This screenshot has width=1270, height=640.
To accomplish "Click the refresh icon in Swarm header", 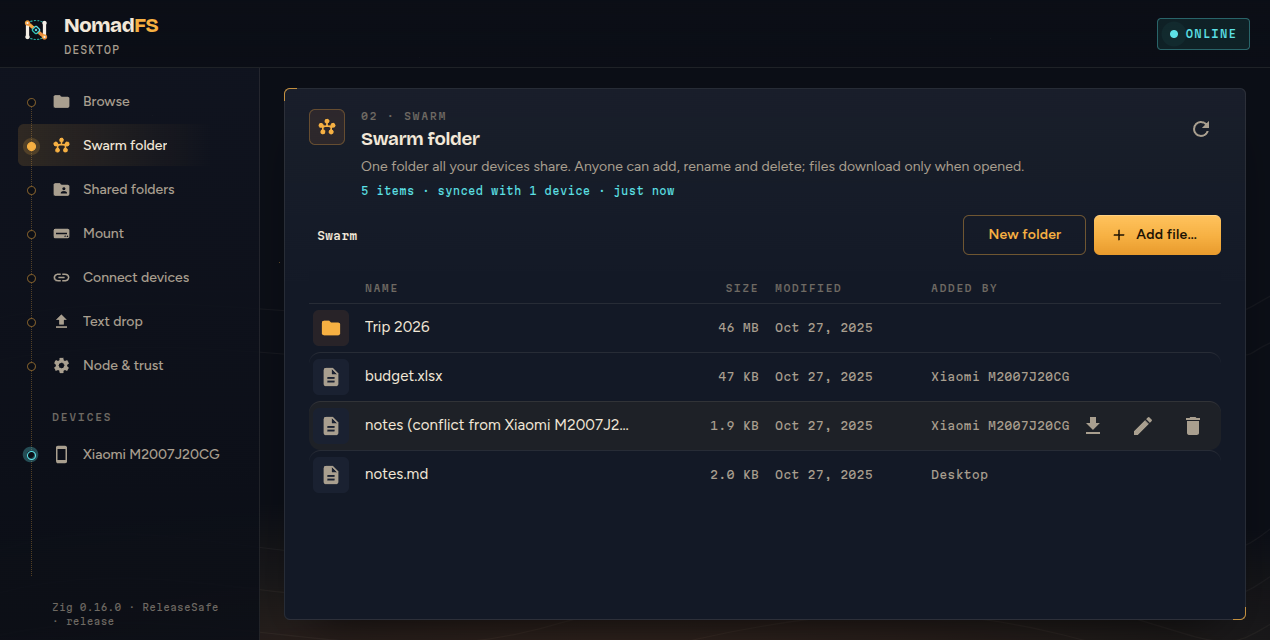I will [1201, 128].
